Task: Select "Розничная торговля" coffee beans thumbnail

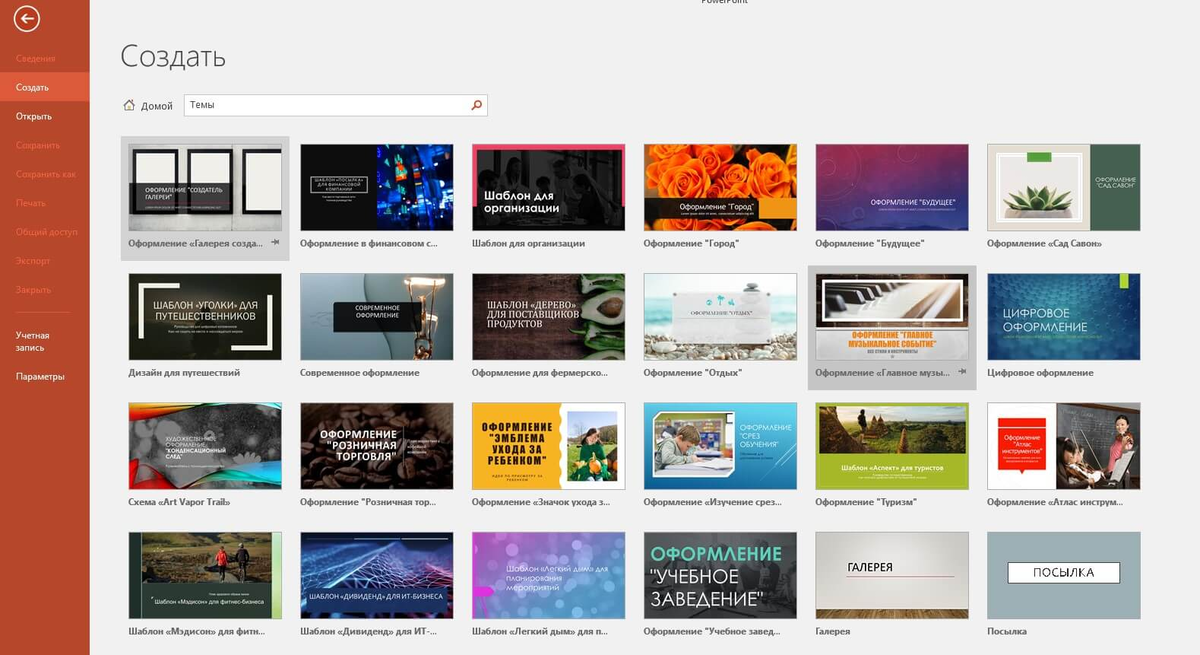Action: coord(377,446)
